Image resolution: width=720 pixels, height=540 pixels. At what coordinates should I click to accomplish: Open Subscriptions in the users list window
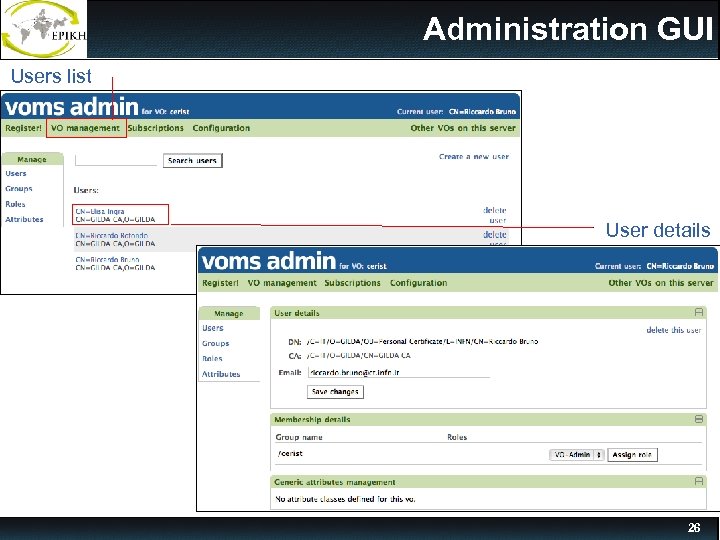[x=155, y=128]
